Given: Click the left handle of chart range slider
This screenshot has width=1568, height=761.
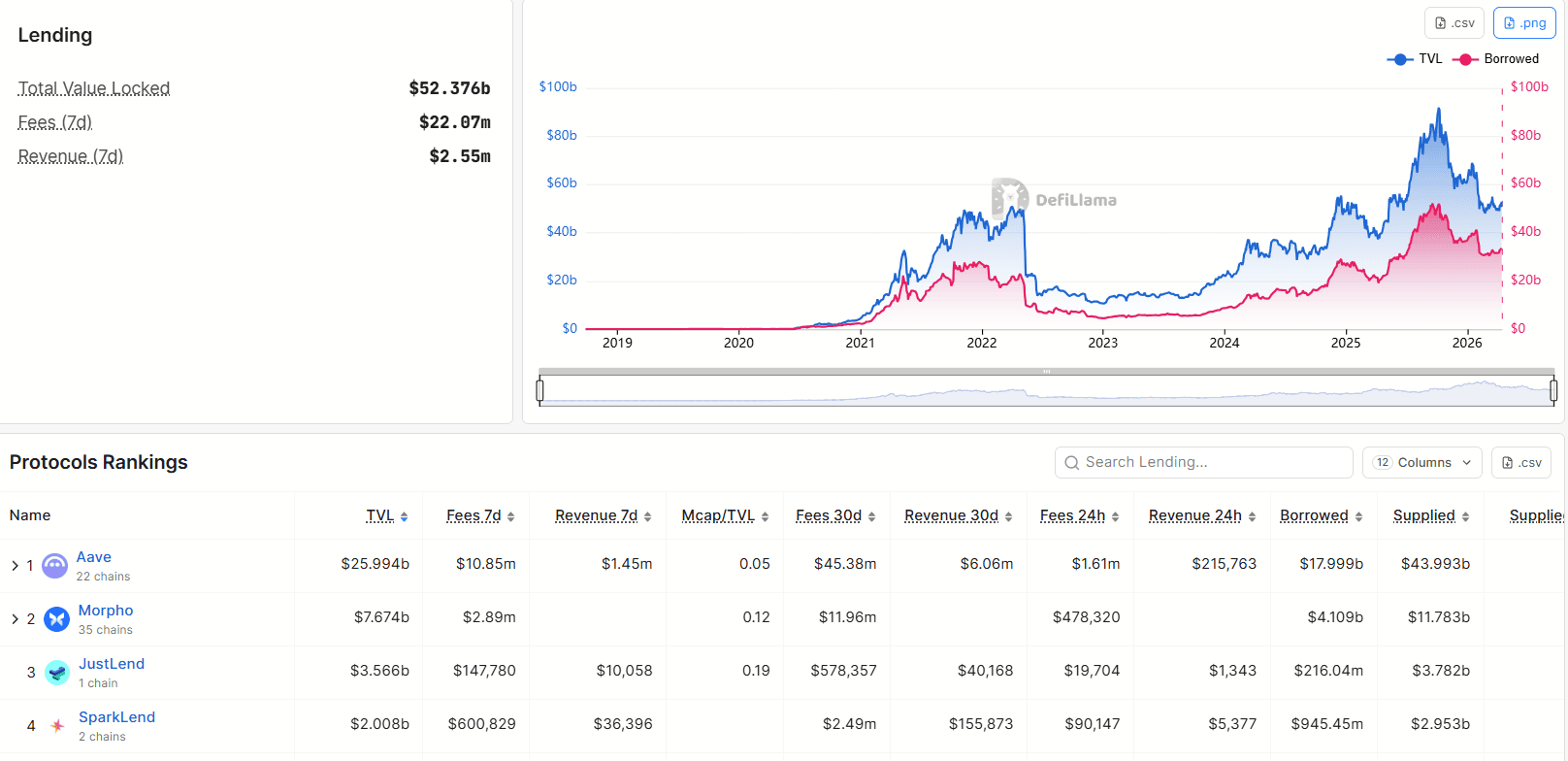Looking at the screenshot, I should pos(540,390).
